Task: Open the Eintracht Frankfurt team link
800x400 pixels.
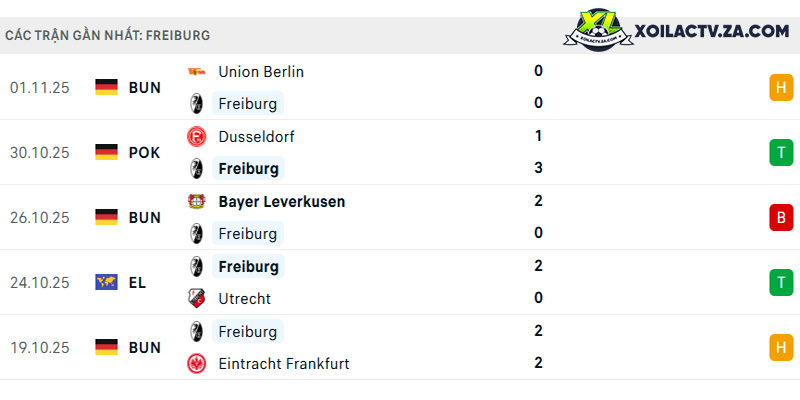Action: coord(284,364)
